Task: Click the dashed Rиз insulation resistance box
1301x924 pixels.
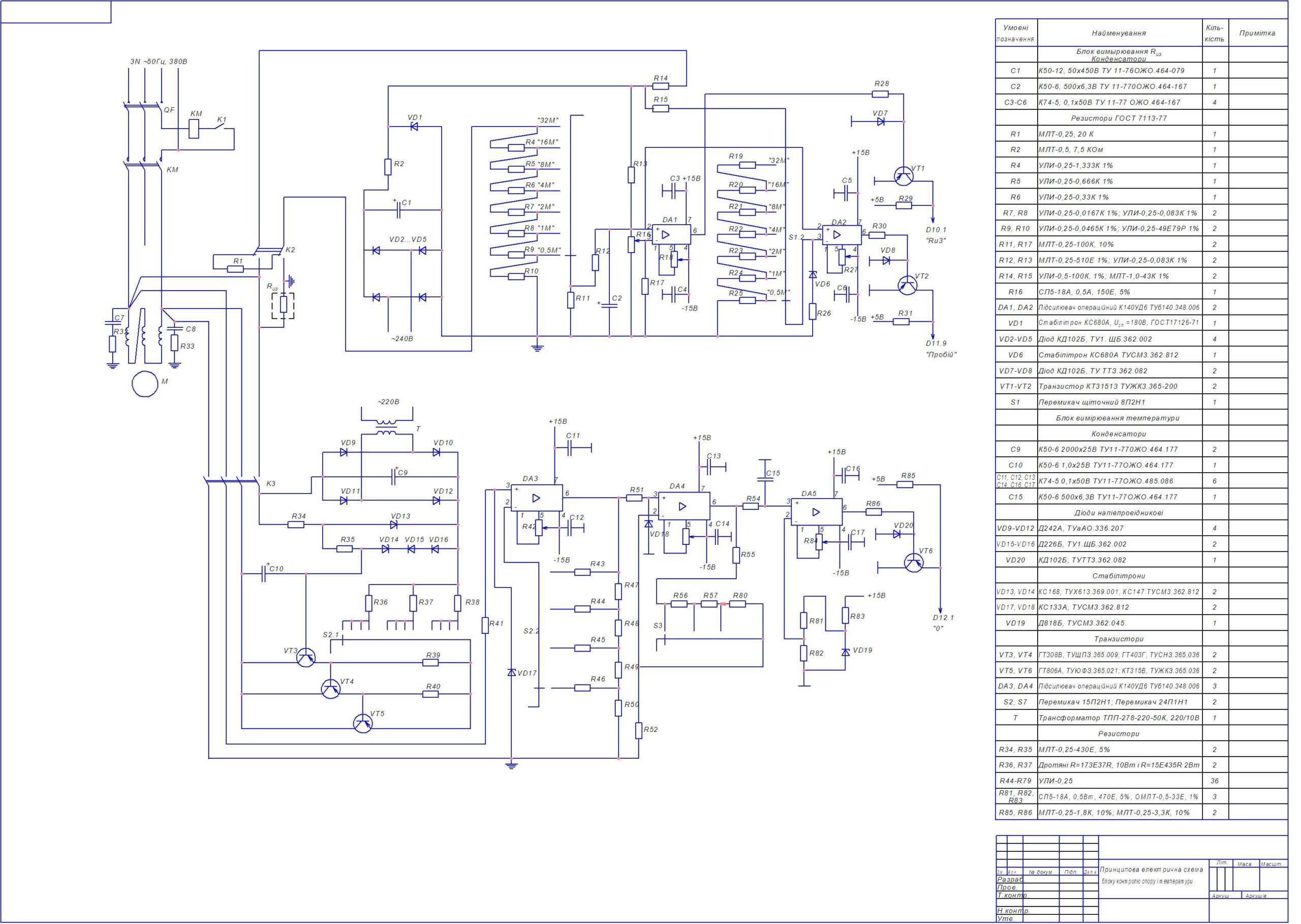Action: click(283, 305)
